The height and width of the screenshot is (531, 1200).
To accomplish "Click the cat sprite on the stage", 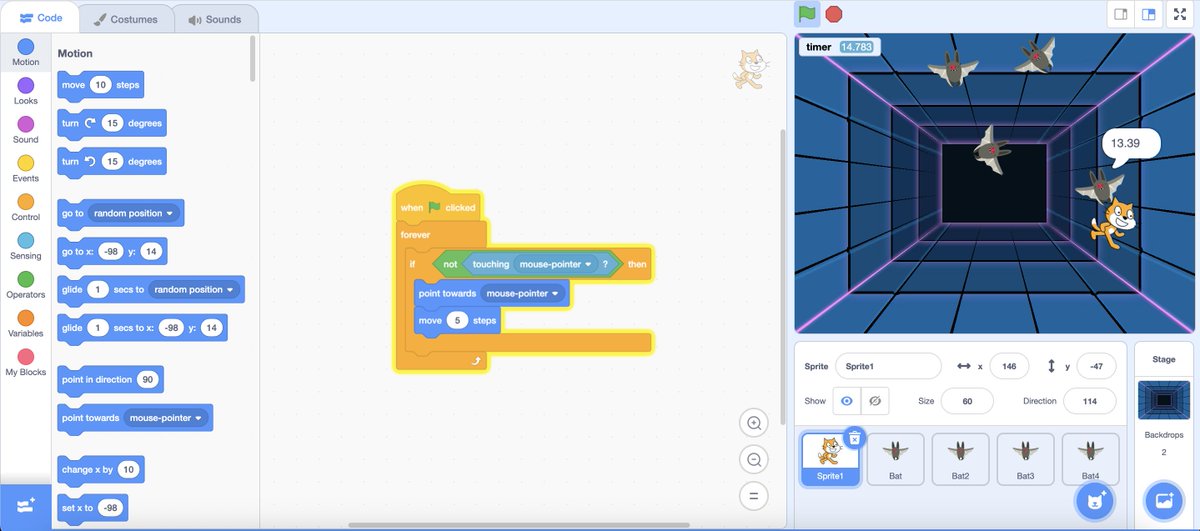I will tap(1114, 222).
